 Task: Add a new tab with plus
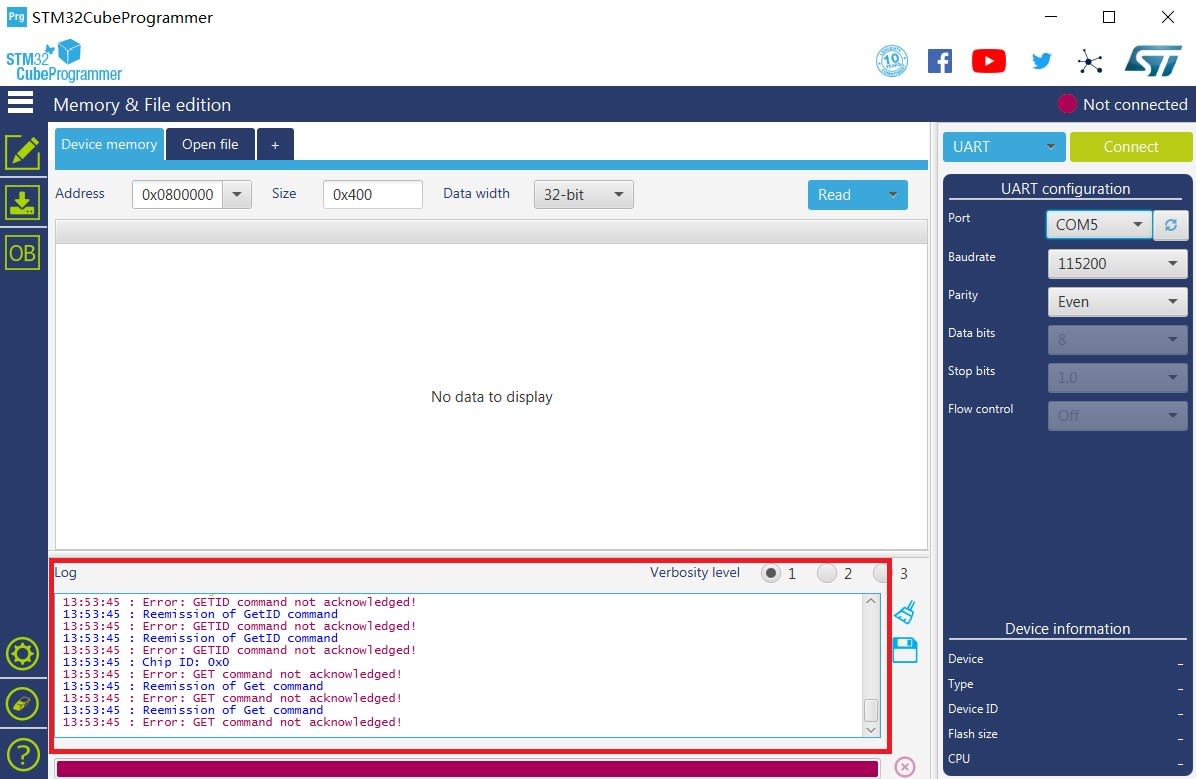(275, 144)
